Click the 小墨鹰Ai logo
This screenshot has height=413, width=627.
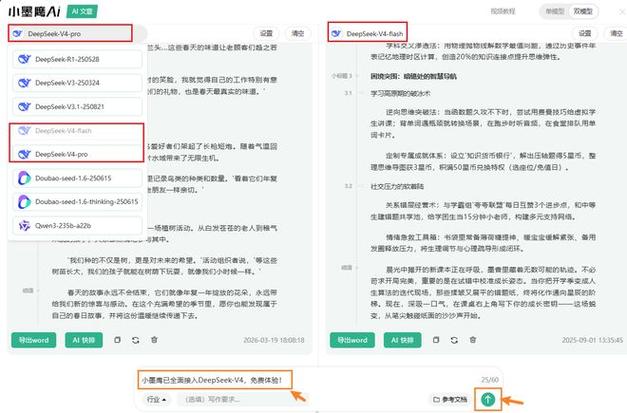pos(34,12)
